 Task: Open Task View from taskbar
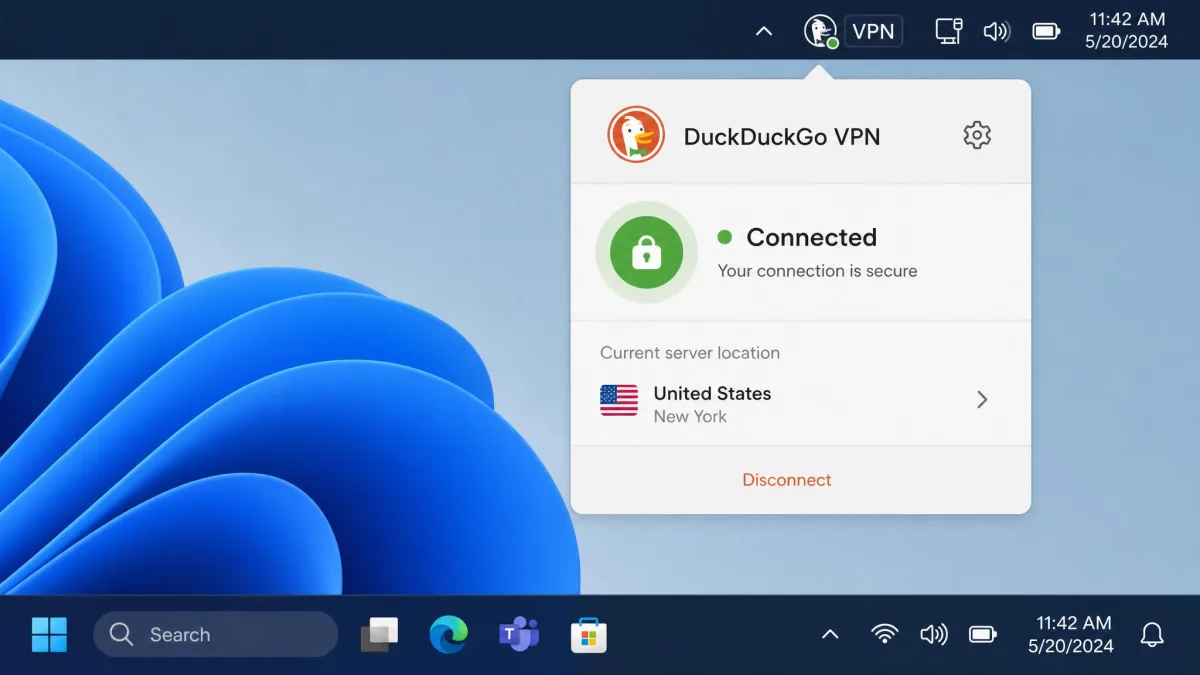pyautogui.click(x=379, y=634)
